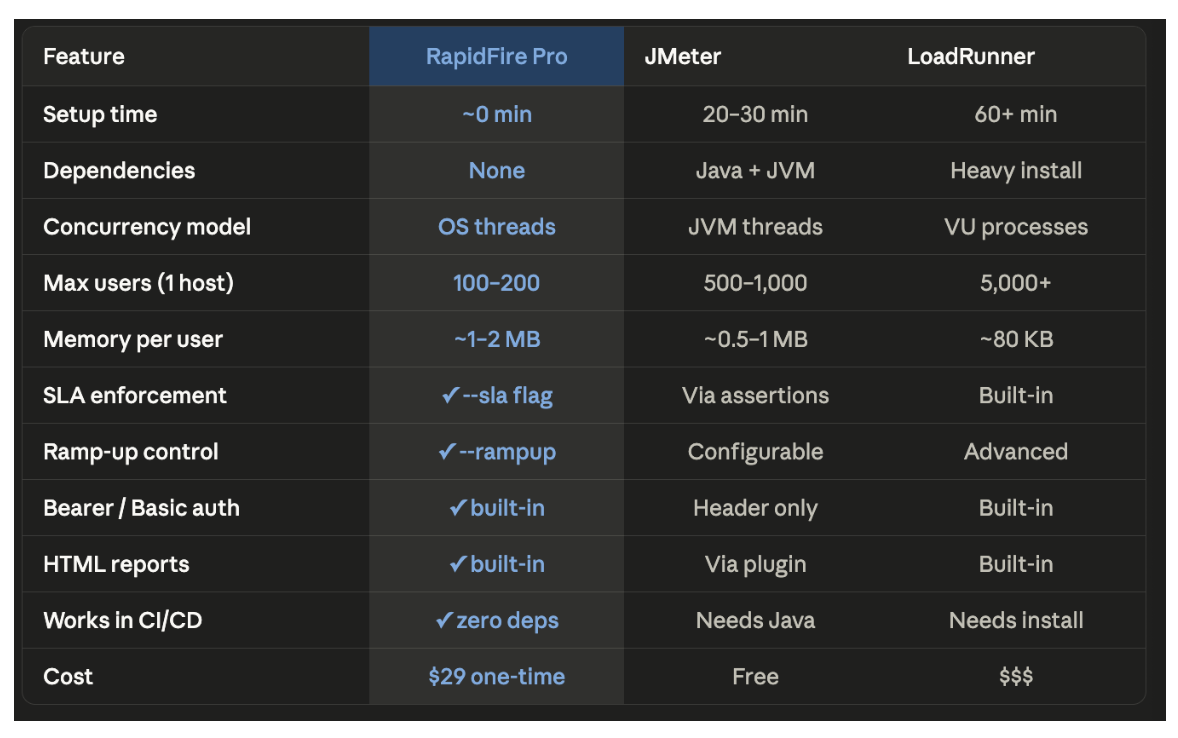The image size is (1178, 738).
Task: Click the Via assertions cell
Action: click(x=755, y=395)
